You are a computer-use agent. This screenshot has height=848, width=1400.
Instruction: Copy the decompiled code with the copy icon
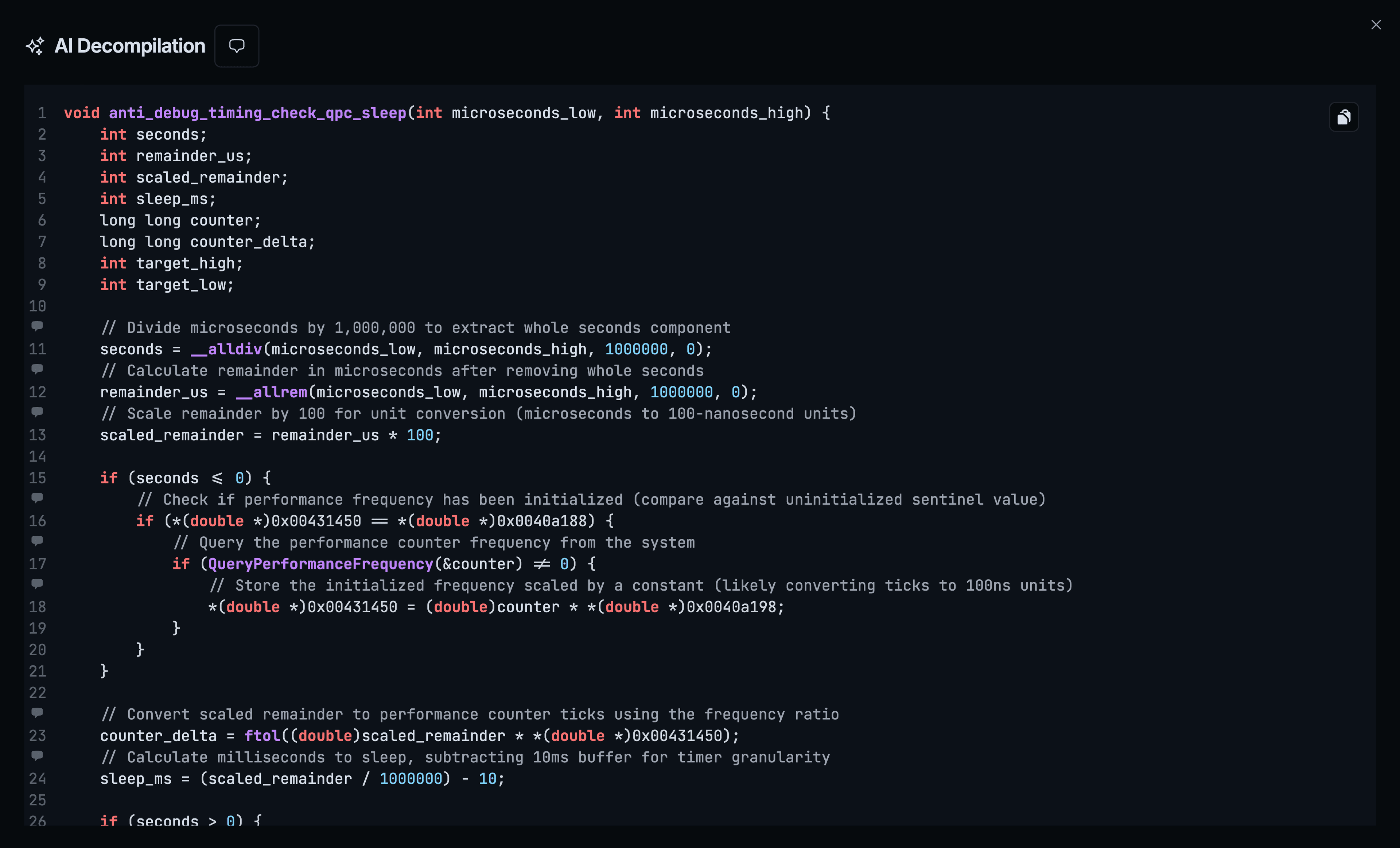(x=1344, y=117)
